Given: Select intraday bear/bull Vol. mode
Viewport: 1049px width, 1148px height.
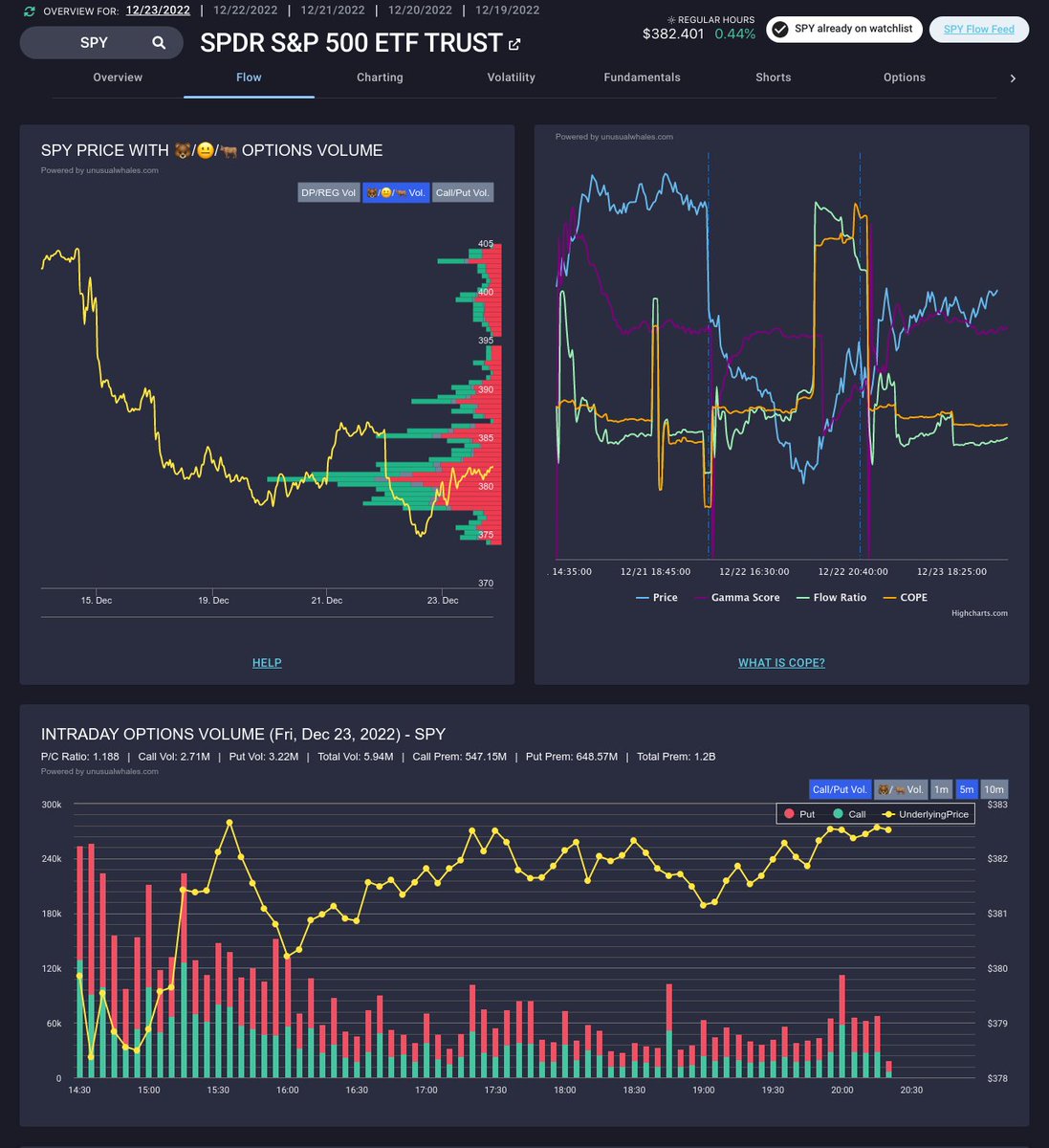Looking at the screenshot, I should [x=901, y=789].
